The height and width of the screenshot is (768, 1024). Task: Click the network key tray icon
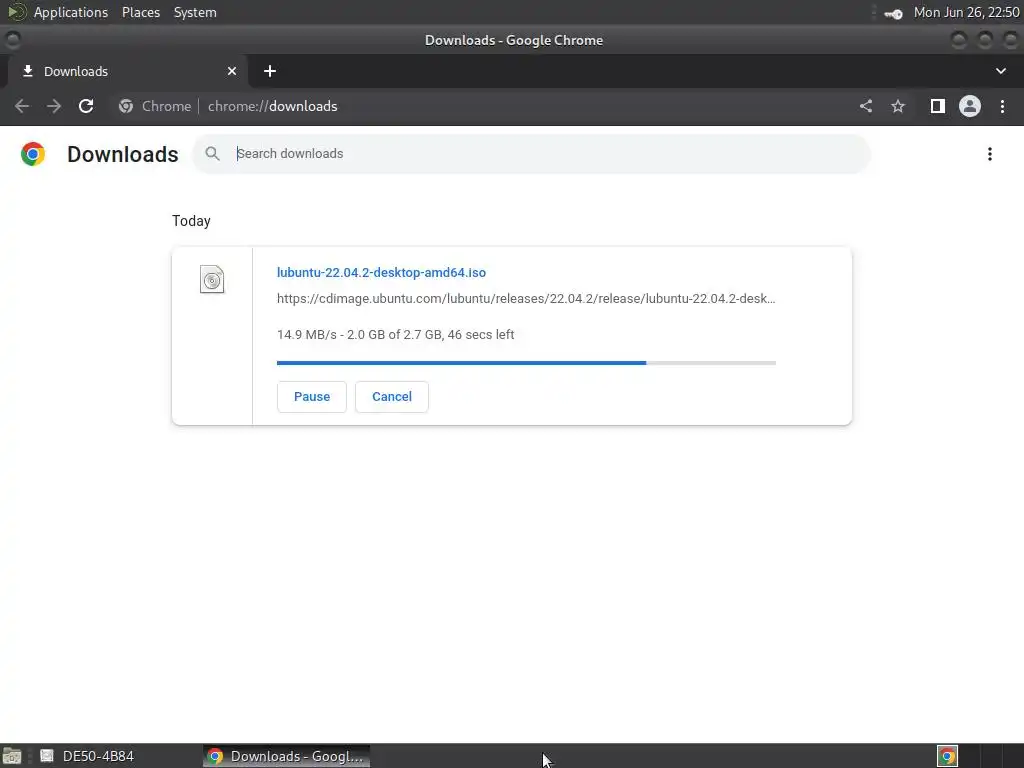click(x=893, y=13)
